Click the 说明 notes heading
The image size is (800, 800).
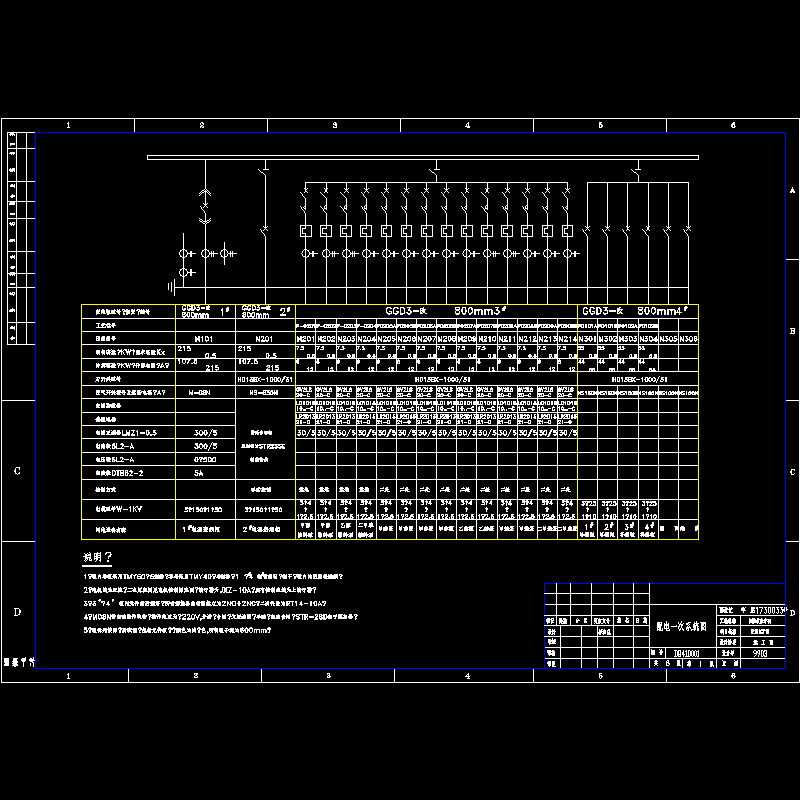point(101,557)
